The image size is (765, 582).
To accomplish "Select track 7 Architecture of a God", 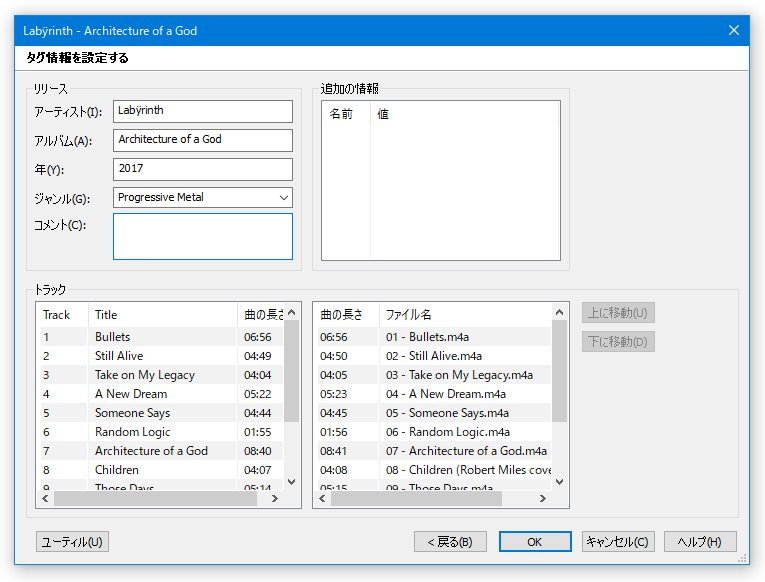I will (x=161, y=451).
